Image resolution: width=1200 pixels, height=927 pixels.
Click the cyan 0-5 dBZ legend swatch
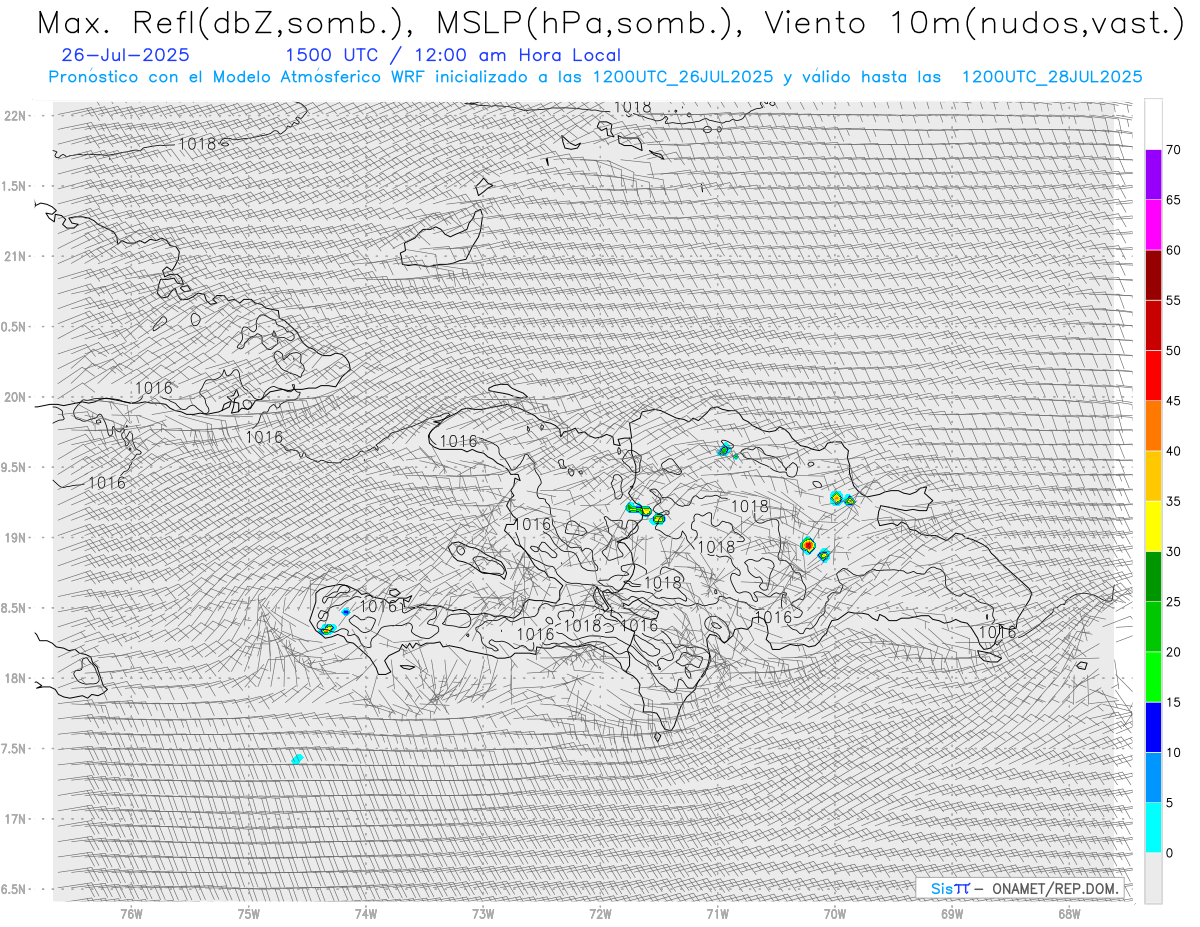pyautogui.click(x=1153, y=827)
